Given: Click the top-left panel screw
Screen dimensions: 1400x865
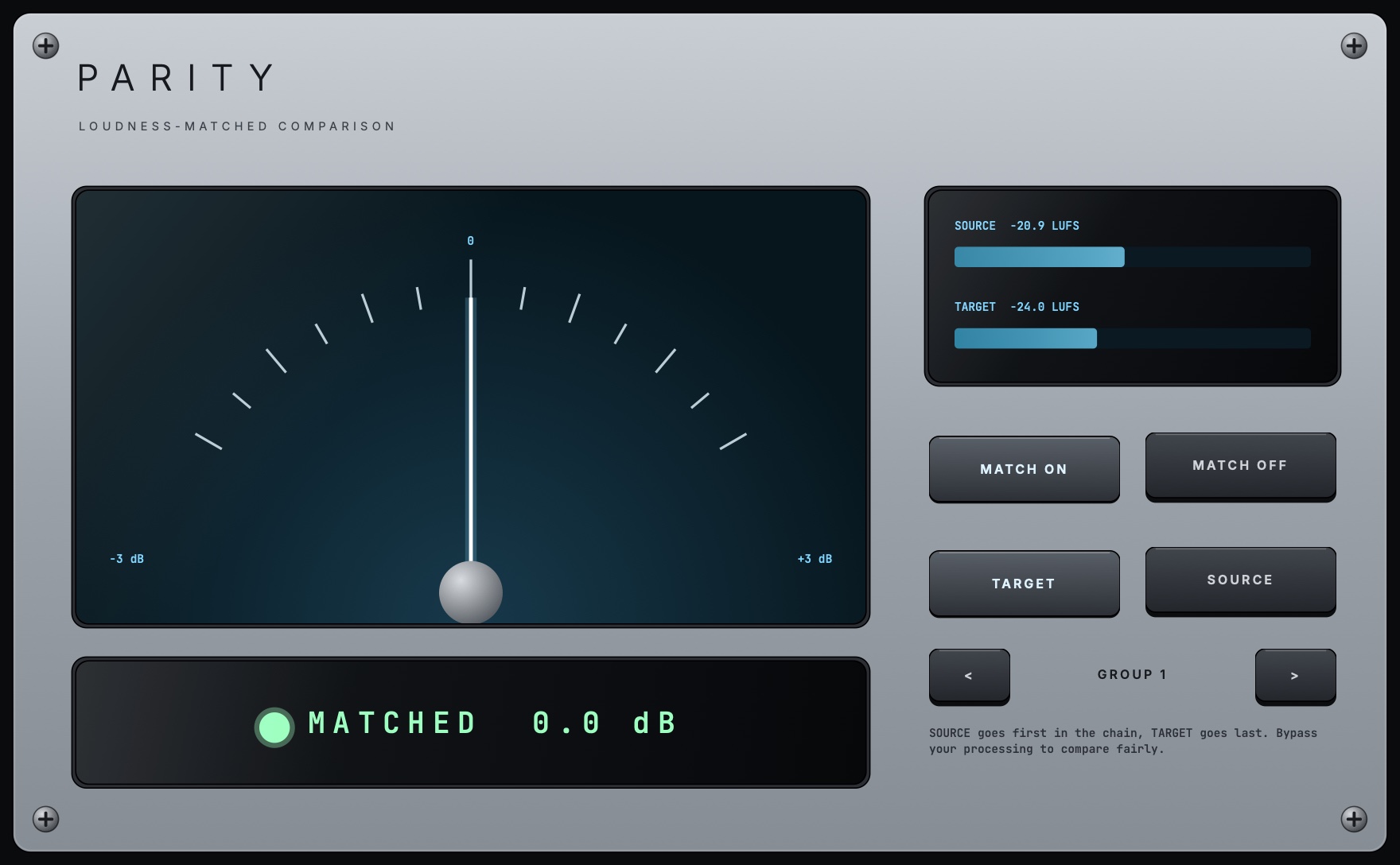Looking at the screenshot, I should tap(46, 46).
